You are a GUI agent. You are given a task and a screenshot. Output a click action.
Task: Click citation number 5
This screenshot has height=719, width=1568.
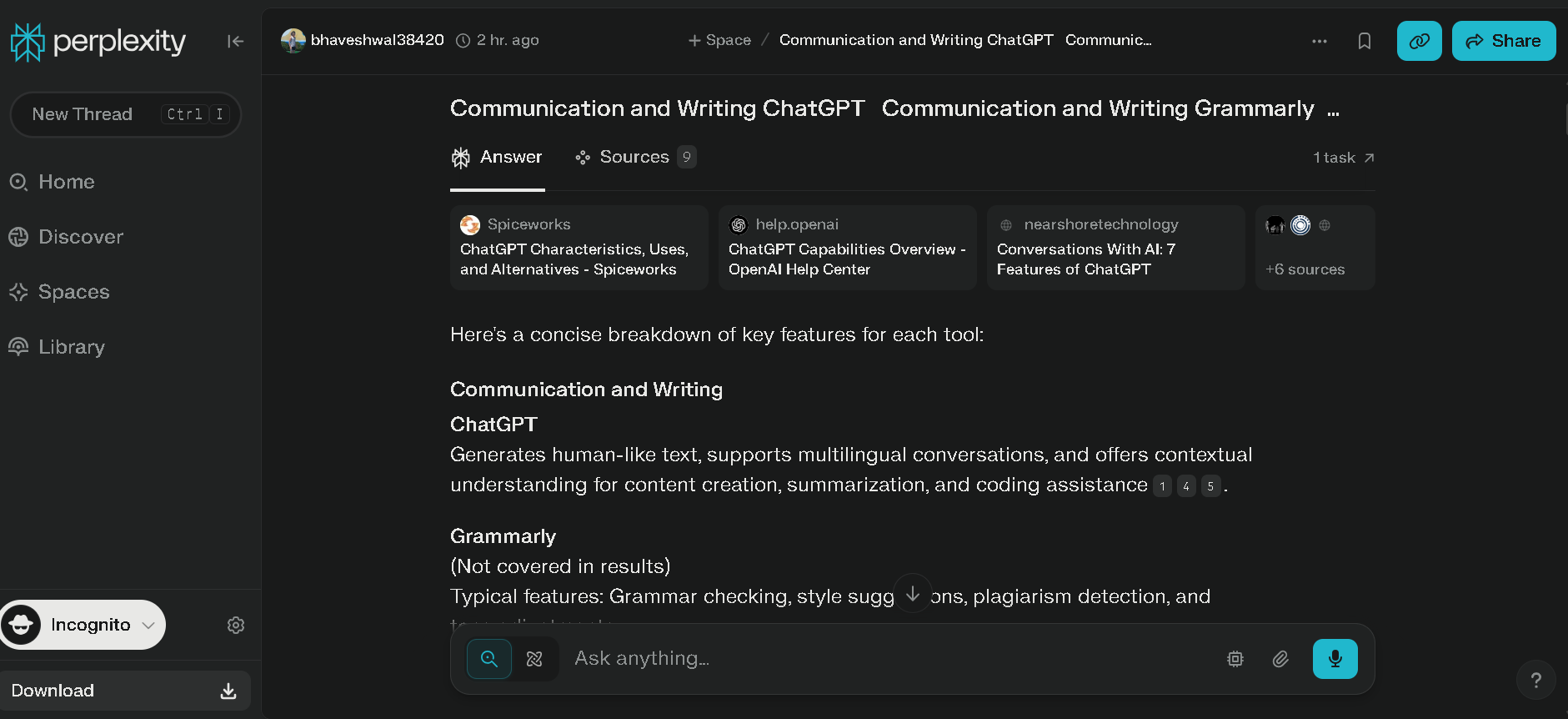point(1210,486)
